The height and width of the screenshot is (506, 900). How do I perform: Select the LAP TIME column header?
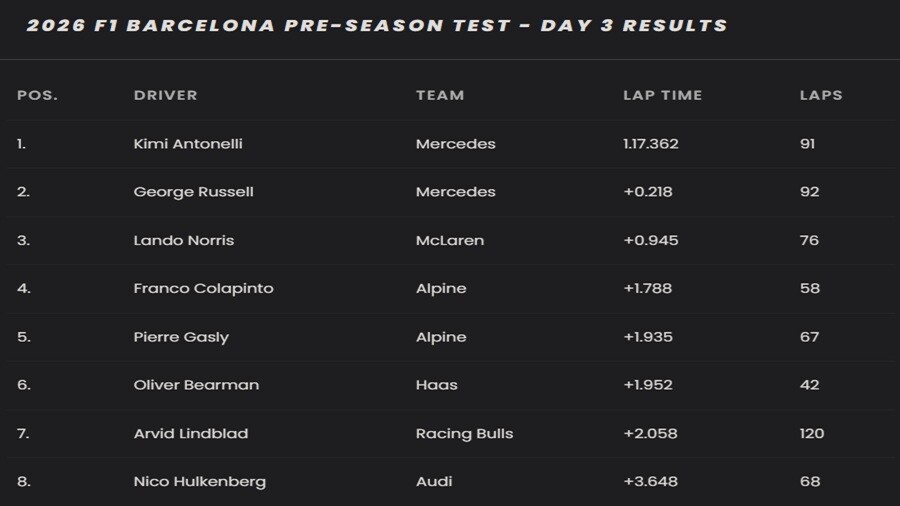662,95
